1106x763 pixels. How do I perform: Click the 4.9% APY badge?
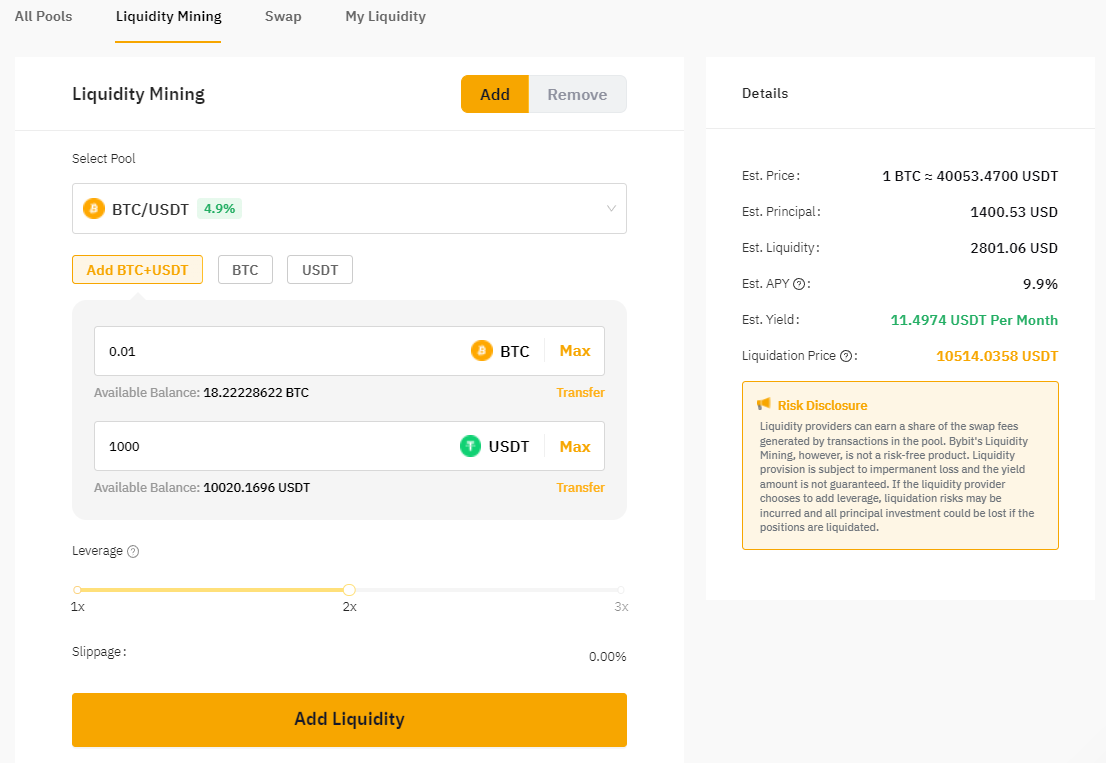coord(219,209)
